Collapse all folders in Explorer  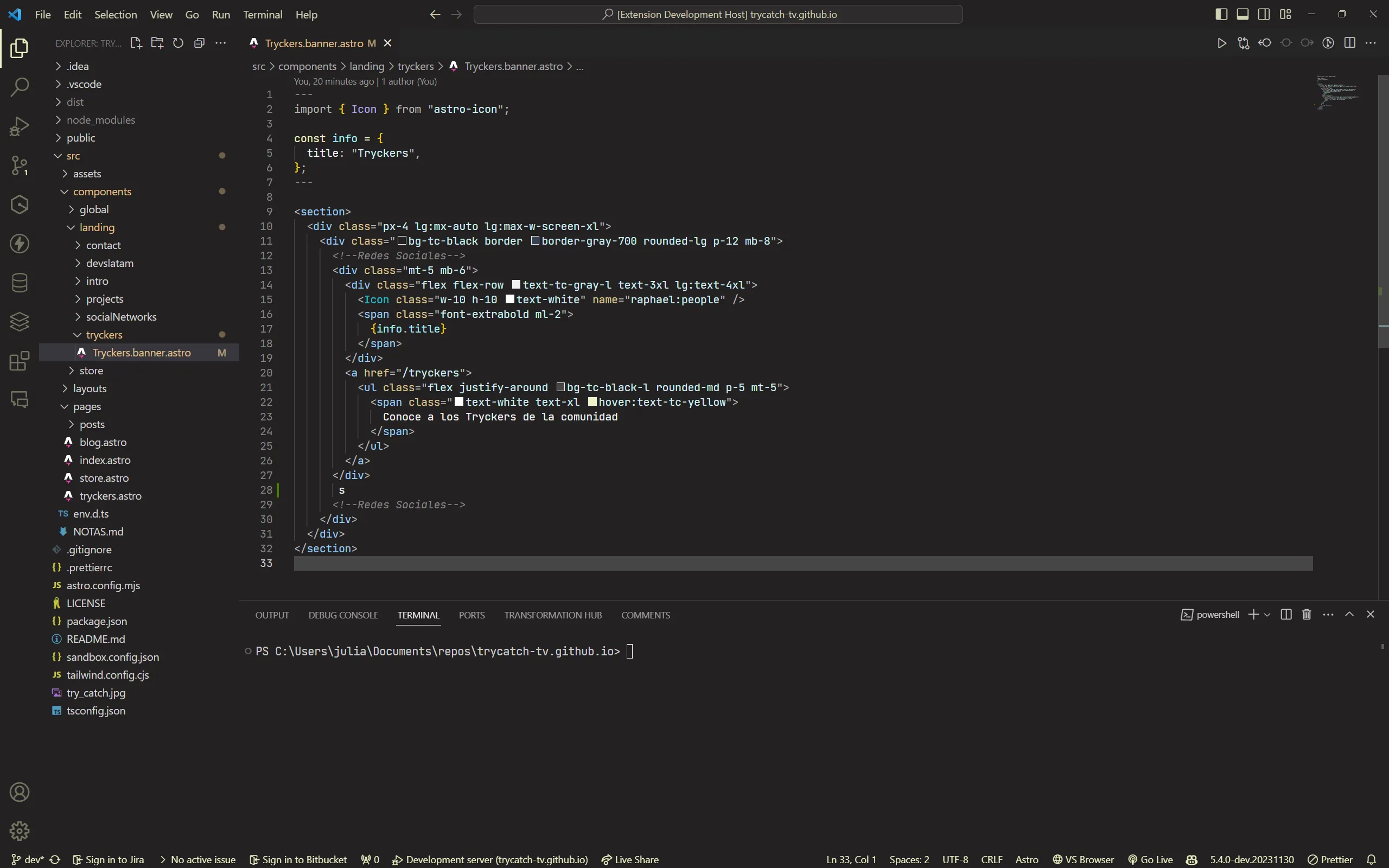click(199, 43)
